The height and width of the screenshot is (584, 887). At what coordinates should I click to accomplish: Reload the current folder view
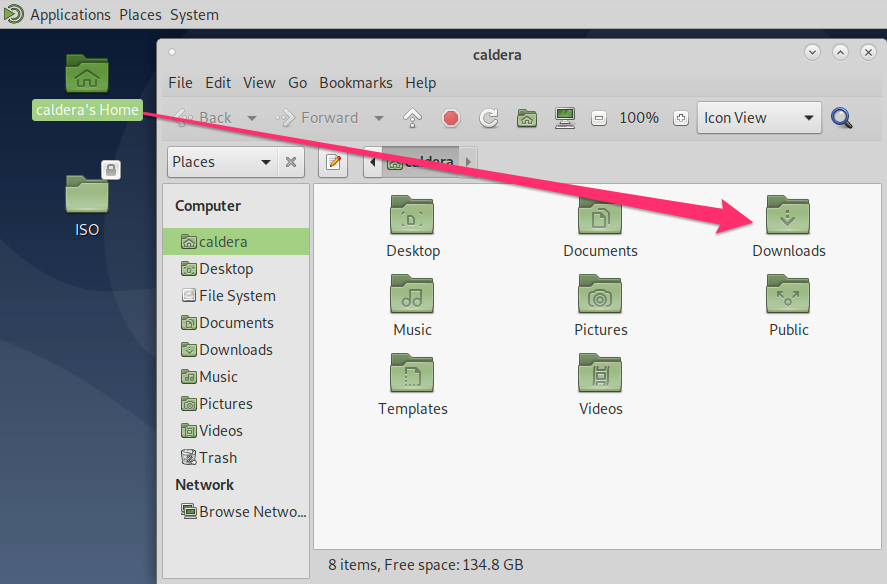pyautogui.click(x=489, y=117)
